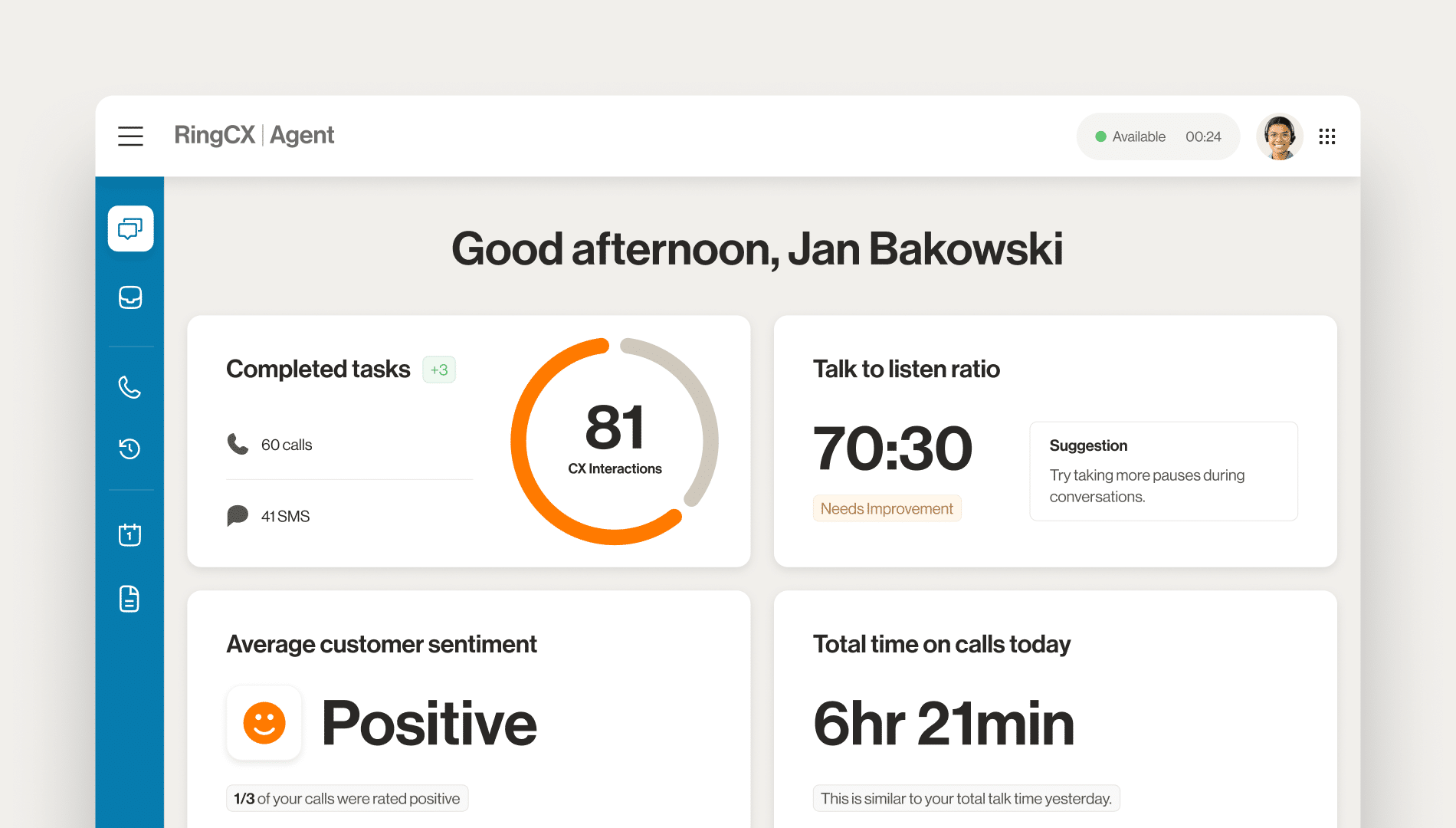This screenshot has height=828, width=1456.
Task: Click the RingCX Agent logo
Action: coord(254,136)
